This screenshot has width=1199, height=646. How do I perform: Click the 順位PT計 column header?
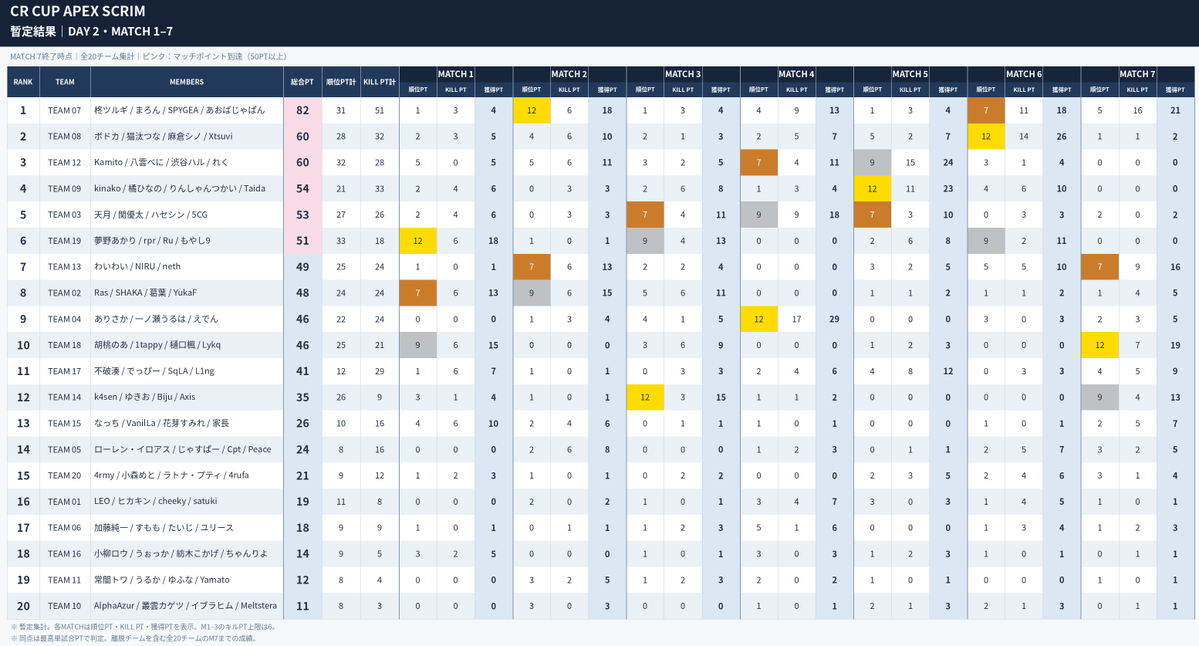tap(341, 82)
